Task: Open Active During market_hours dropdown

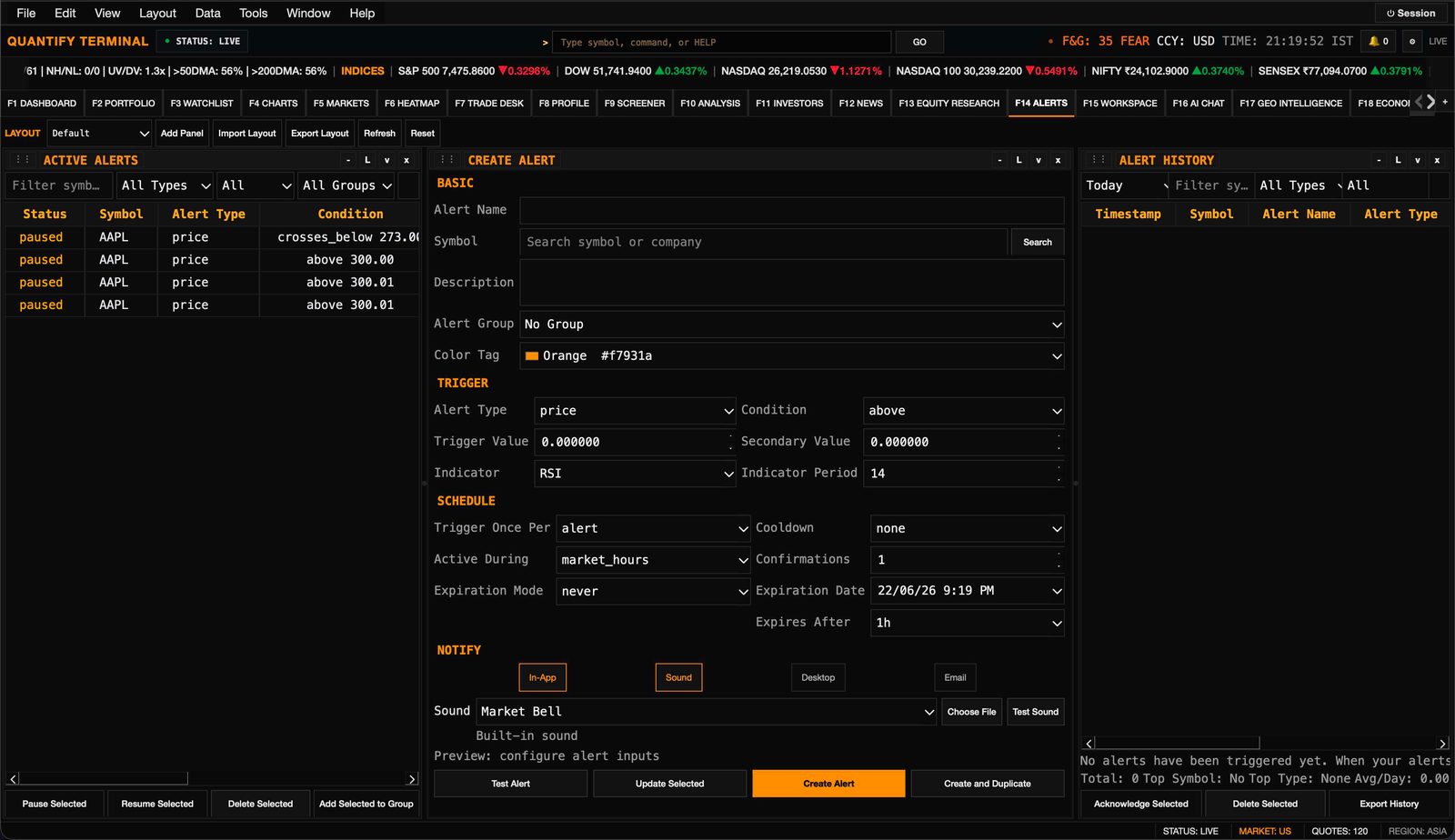Action: point(653,560)
